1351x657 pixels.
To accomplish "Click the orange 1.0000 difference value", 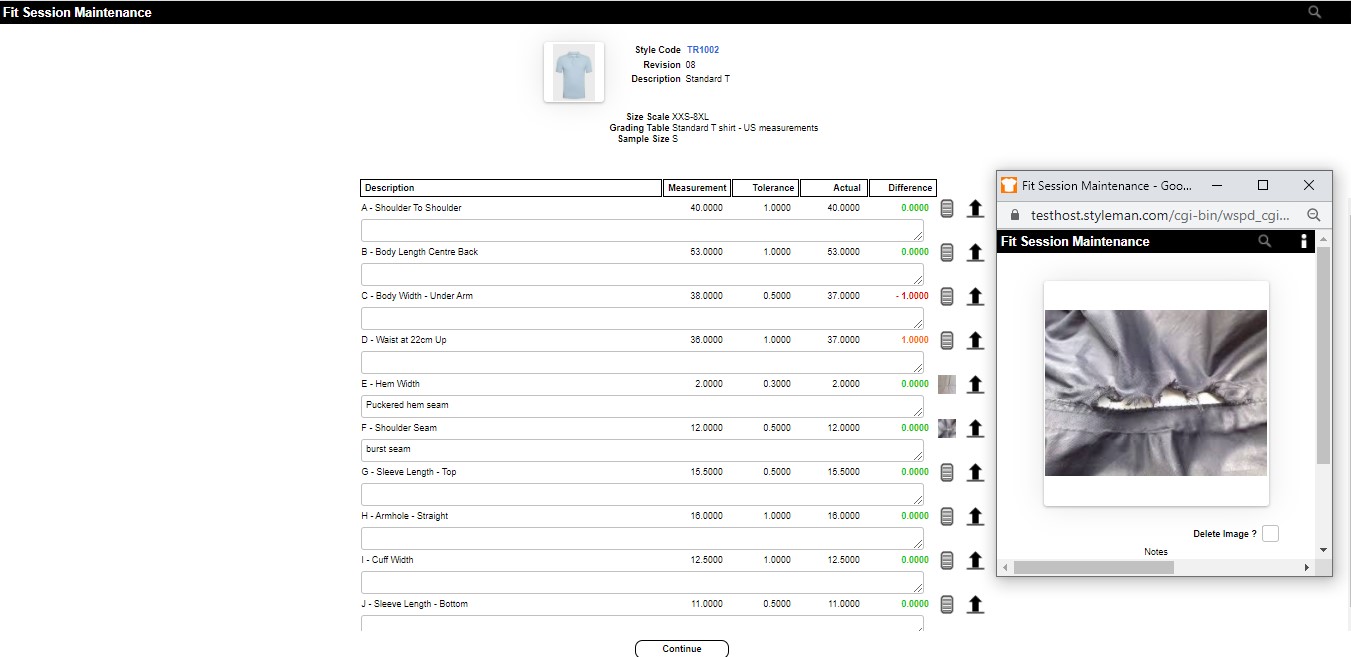I will coord(915,340).
